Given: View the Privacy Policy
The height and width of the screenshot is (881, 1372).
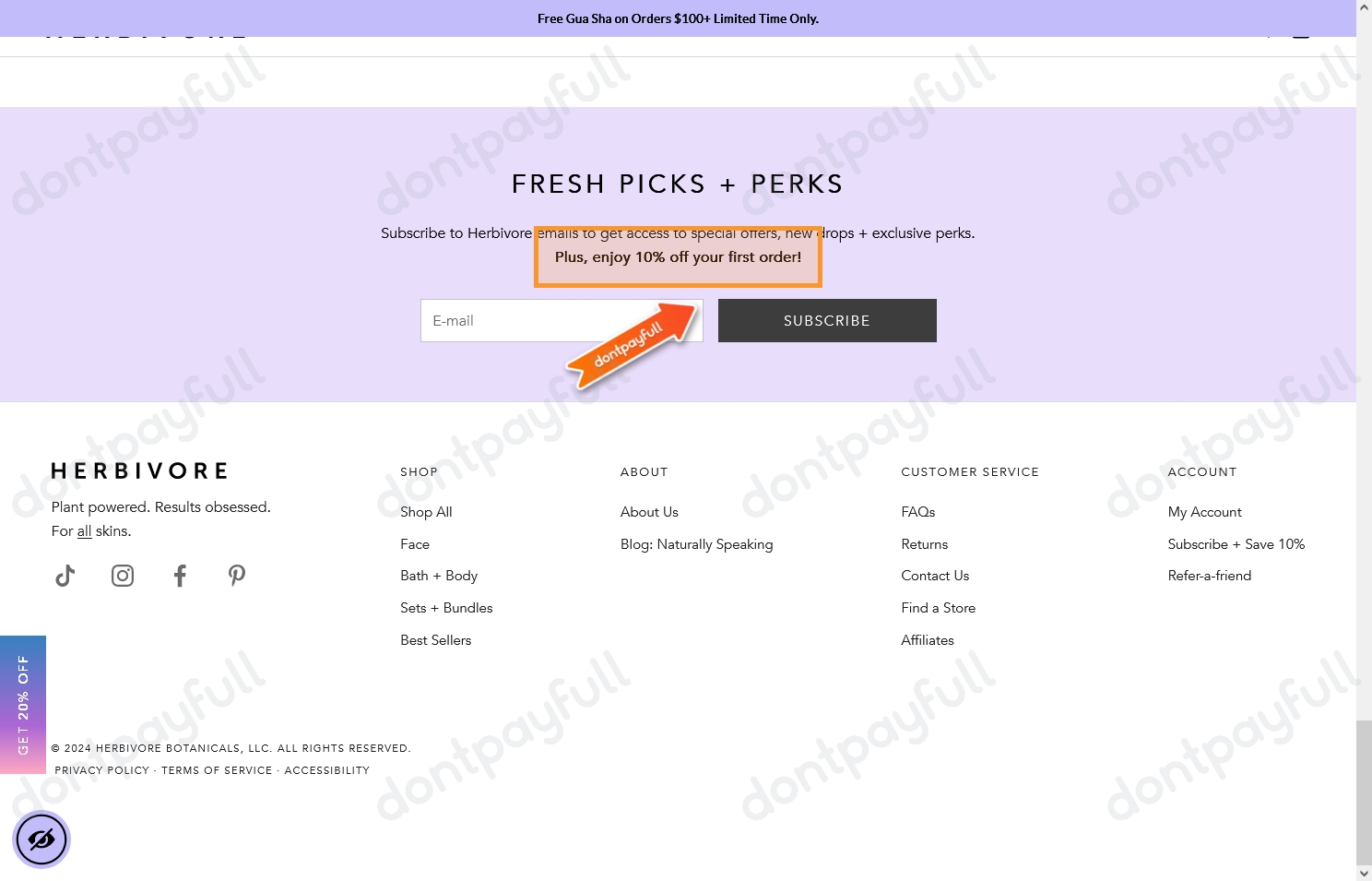Looking at the screenshot, I should click(102, 770).
